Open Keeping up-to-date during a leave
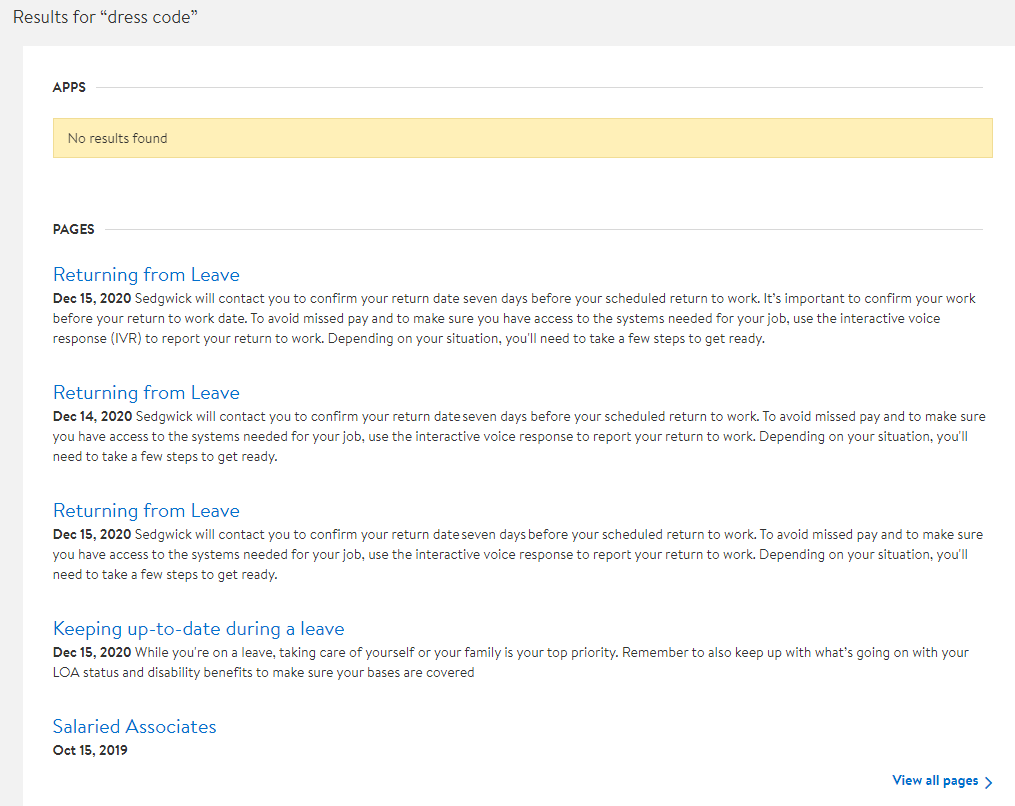Image resolution: width=1015 pixels, height=806 pixels. [199, 629]
